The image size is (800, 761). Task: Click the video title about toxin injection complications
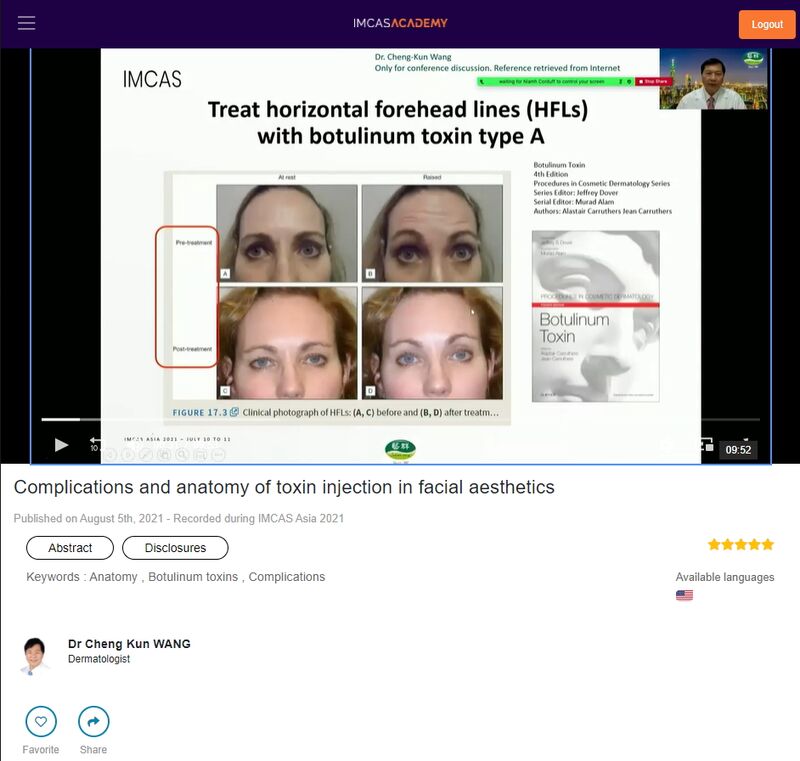[284, 487]
